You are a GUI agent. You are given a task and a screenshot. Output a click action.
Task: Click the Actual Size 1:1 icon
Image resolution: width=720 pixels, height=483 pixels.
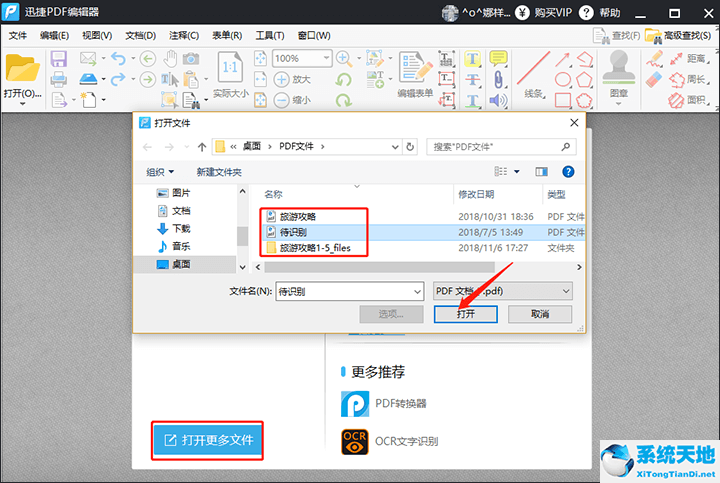point(230,69)
